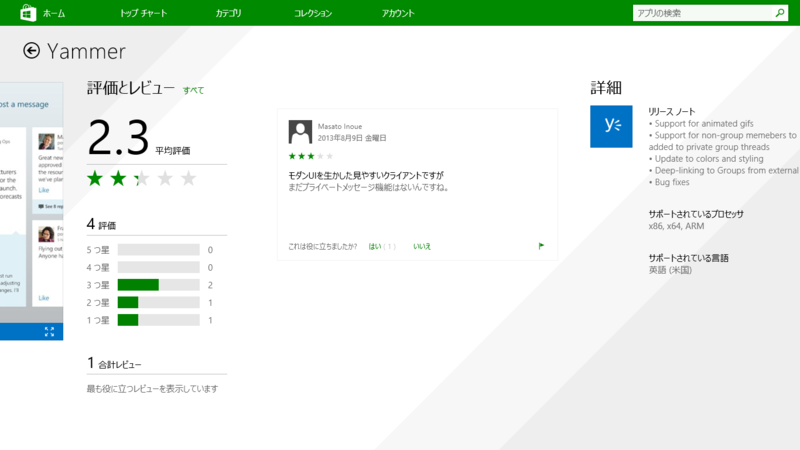
Task: Click the reviewer name Masato Inoue
Action: 340,127
